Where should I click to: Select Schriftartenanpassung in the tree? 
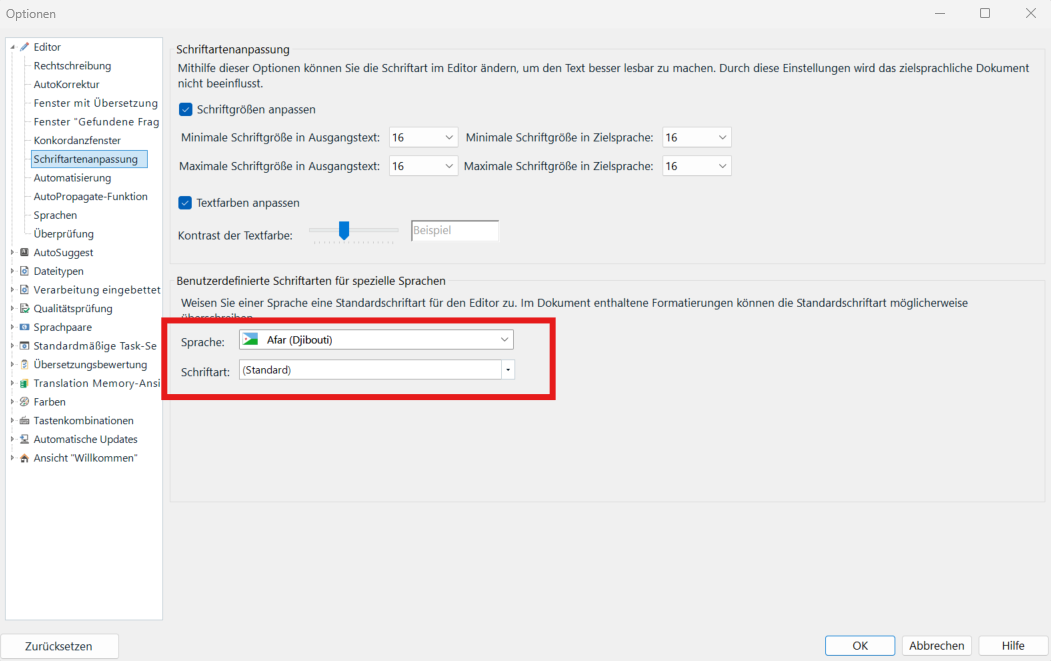[x=89, y=159]
